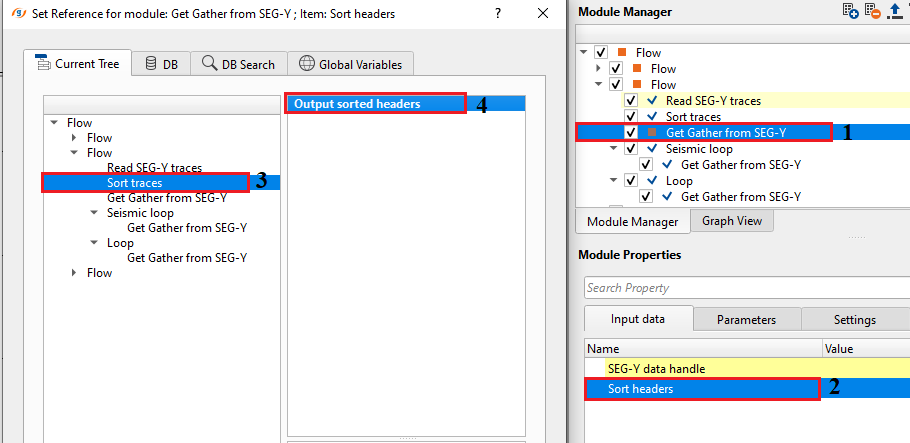Screen dimensions: 910x443
Task: Click the Global Variables globe icon
Action: (x=306, y=64)
